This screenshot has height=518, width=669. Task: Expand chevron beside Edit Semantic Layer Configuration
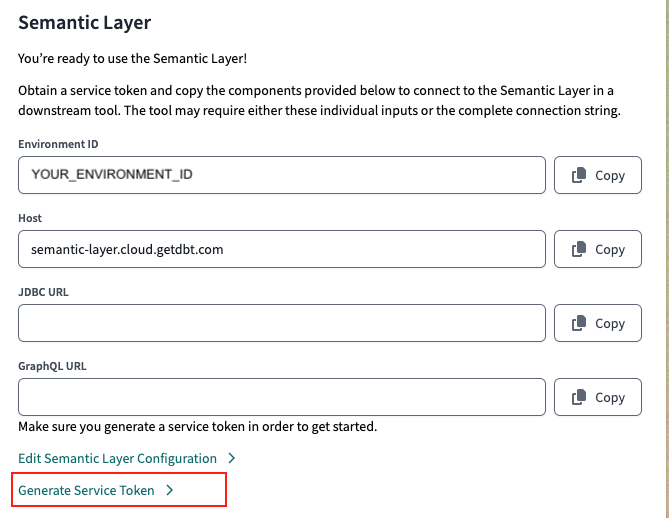click(x=231, y=458)
